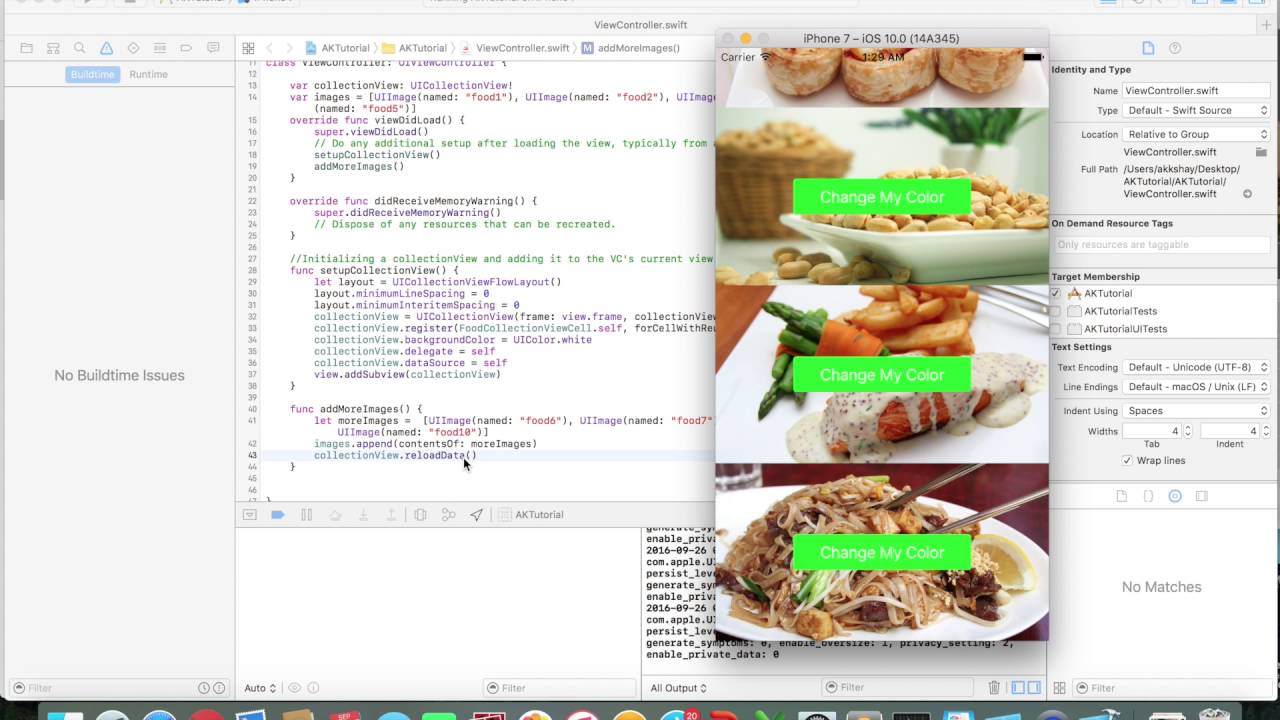Select the Runtime issues tab

[x=148, y=74]
